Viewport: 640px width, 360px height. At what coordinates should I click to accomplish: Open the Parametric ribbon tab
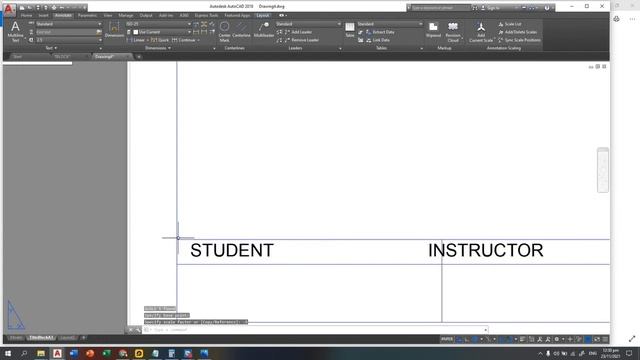(87, 16)
